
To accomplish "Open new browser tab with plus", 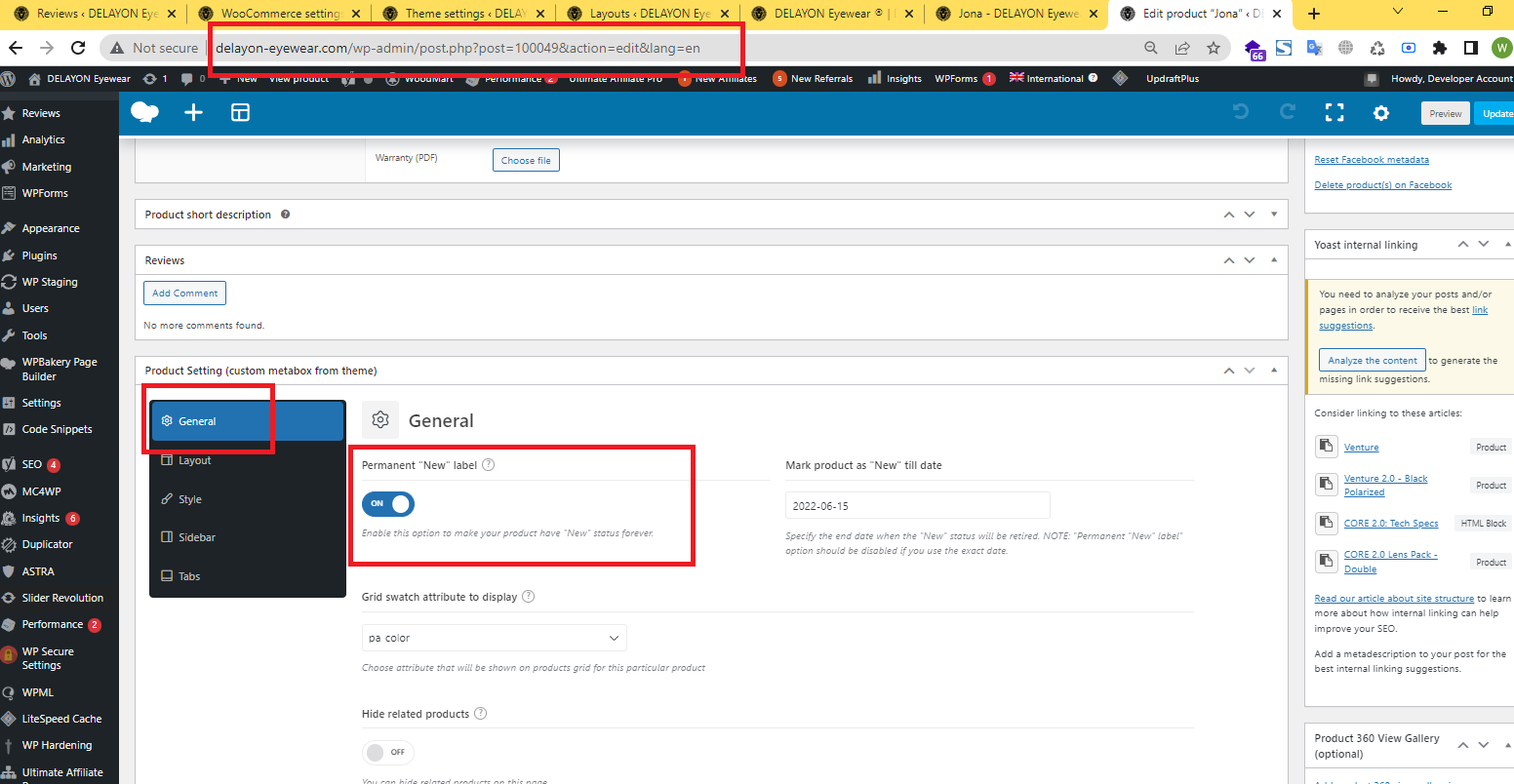I will 1314,14.
